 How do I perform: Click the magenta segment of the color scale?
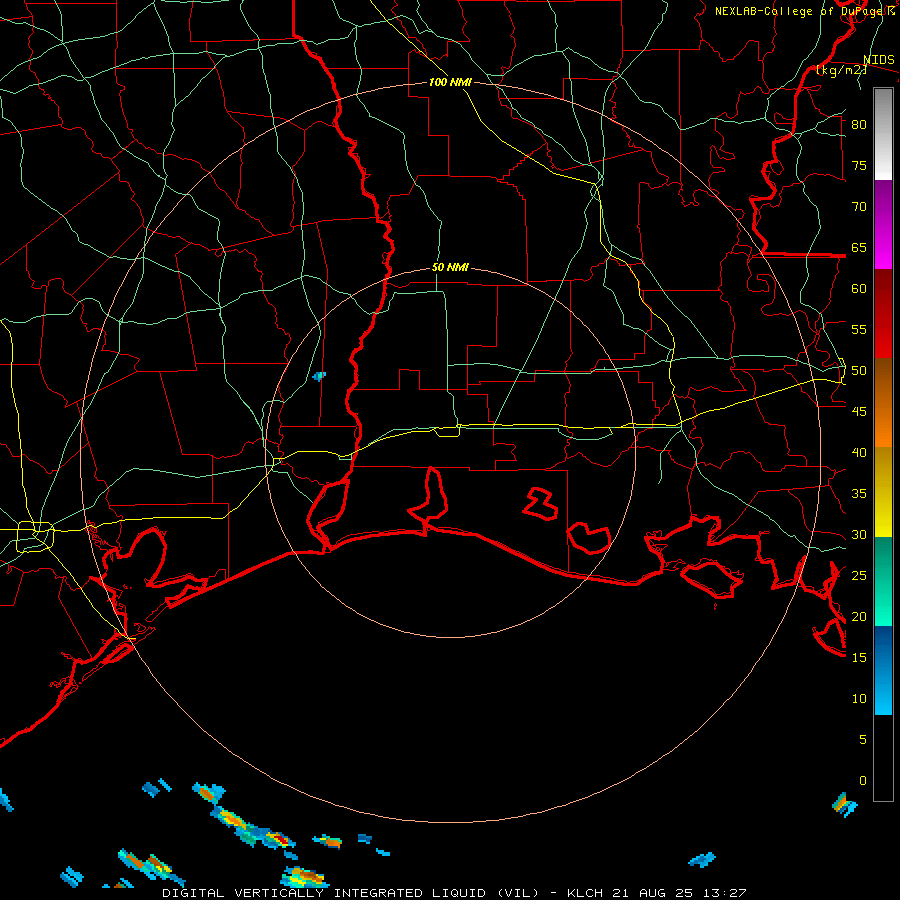883,224
